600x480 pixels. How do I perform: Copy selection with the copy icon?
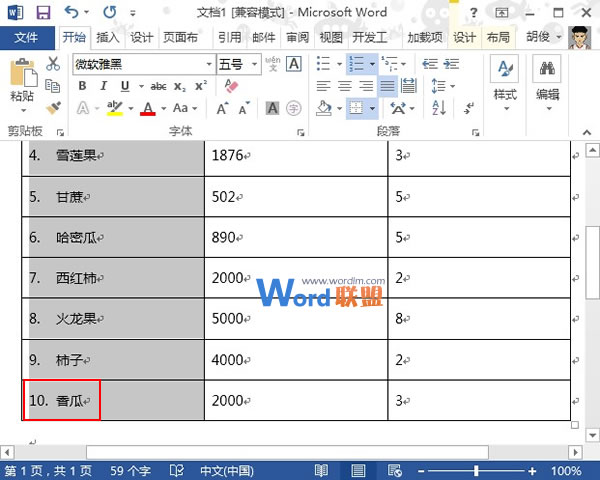point(52,86)
